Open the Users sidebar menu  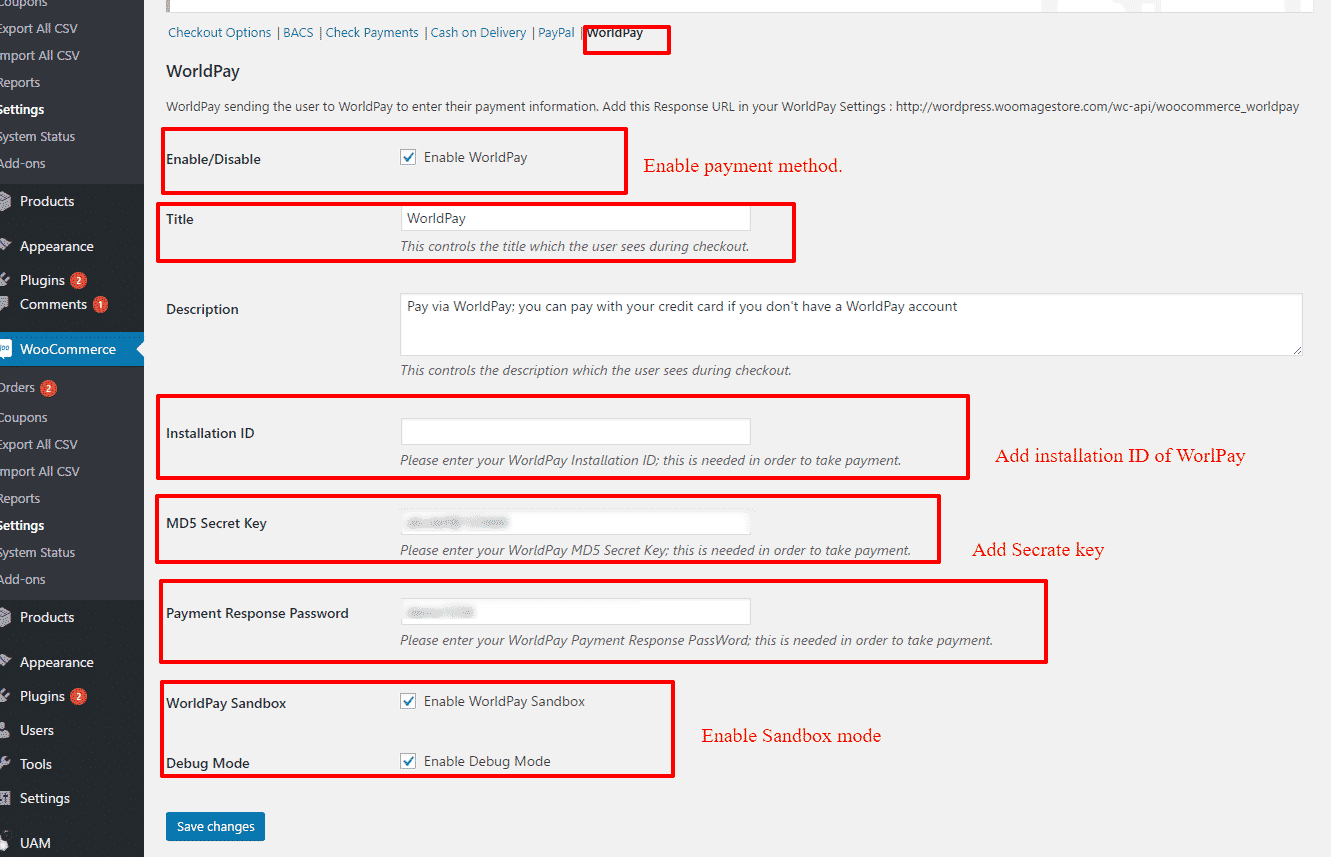[x=37, y=730]
